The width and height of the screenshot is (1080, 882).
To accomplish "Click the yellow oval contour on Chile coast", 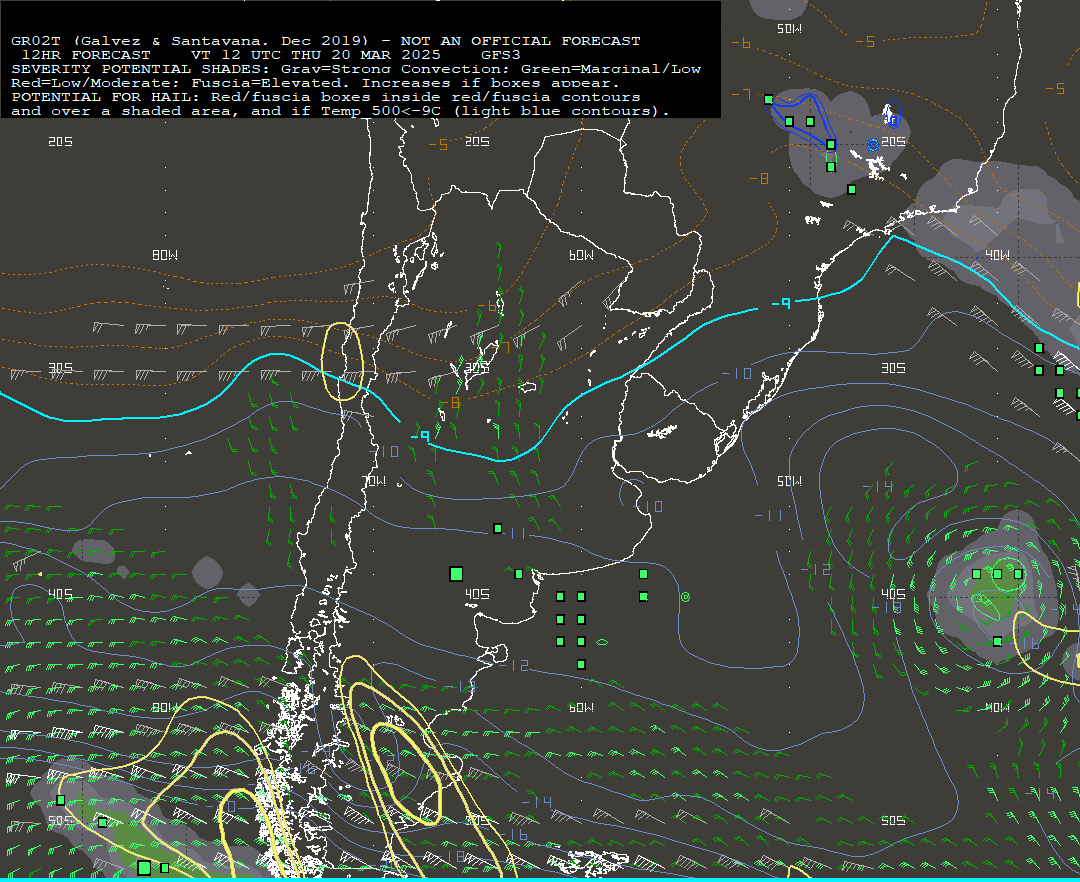I will (x=342, y=361).
